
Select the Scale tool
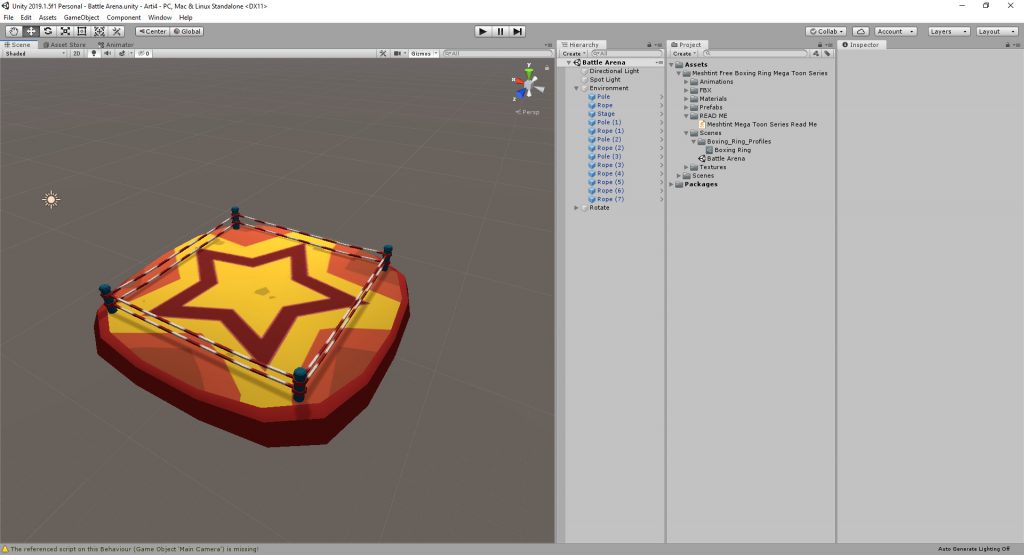[x=65, y=31]
